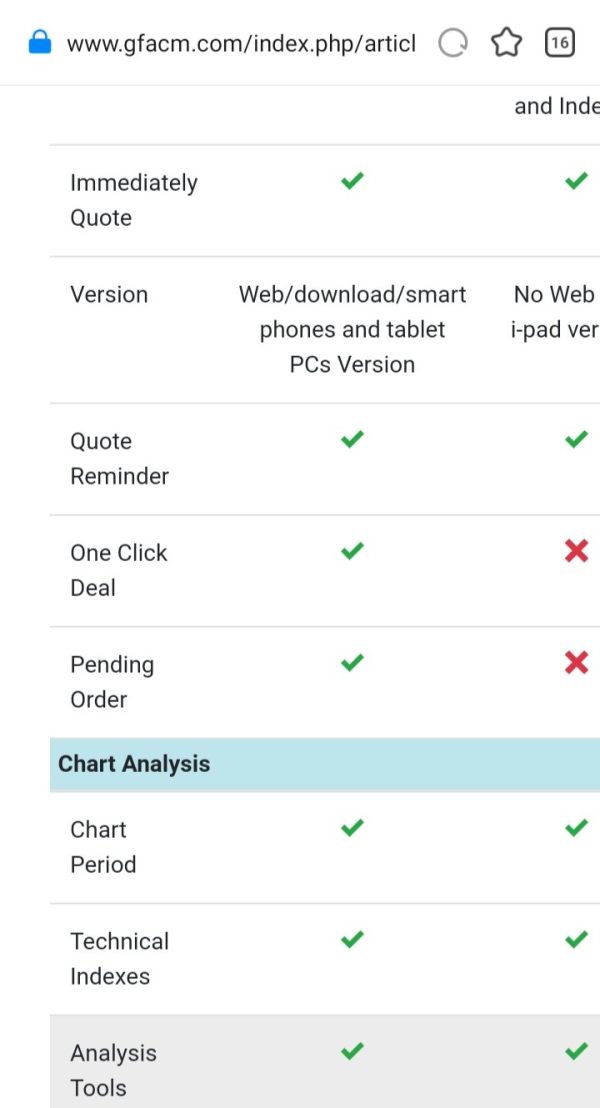Screen dimensions: 600x1108
Task: Tap the page reload icon
Action: point(453,43)
